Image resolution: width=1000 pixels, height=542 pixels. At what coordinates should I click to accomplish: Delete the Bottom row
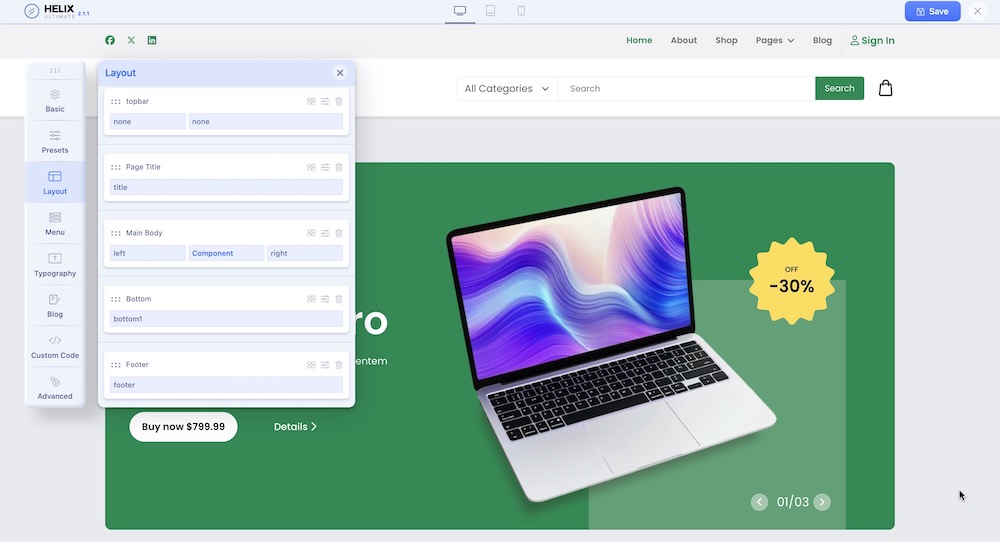coord(339,299)
